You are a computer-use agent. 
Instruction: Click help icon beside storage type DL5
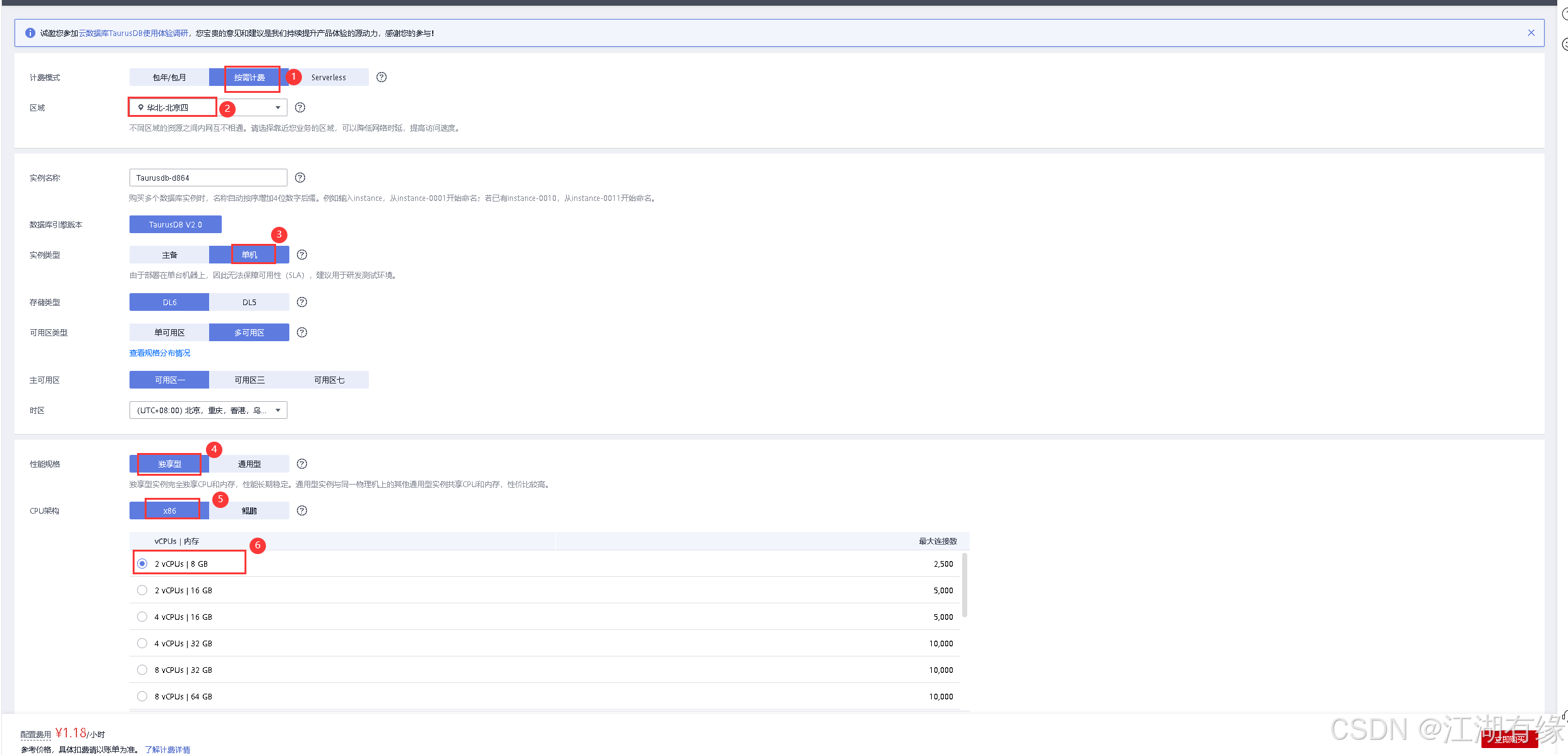pyautogui.click(x=302, y=302)
